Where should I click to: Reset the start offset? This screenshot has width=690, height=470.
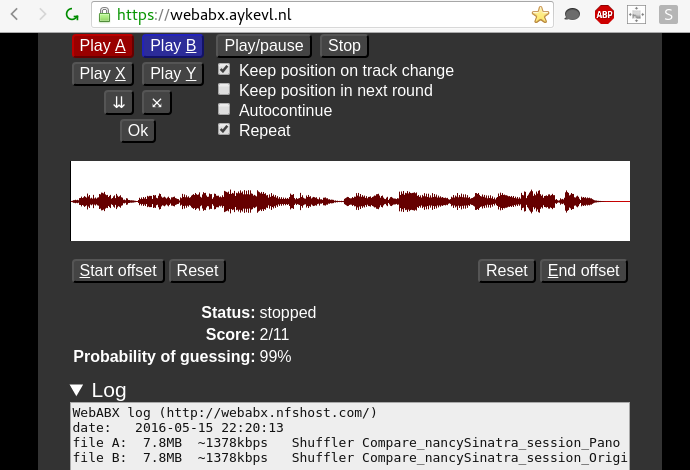(197, 271)
